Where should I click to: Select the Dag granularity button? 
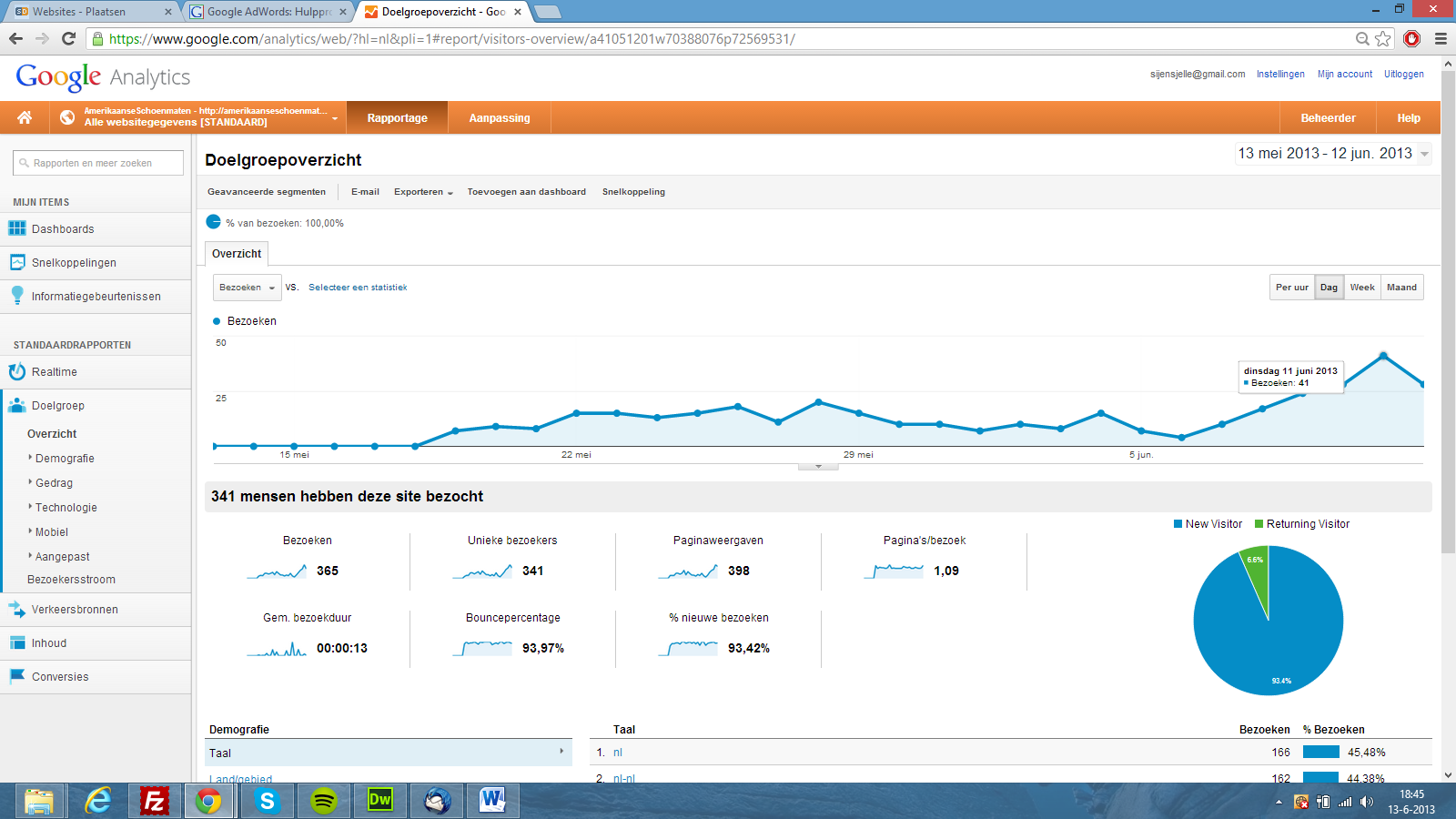(1330, 288)
